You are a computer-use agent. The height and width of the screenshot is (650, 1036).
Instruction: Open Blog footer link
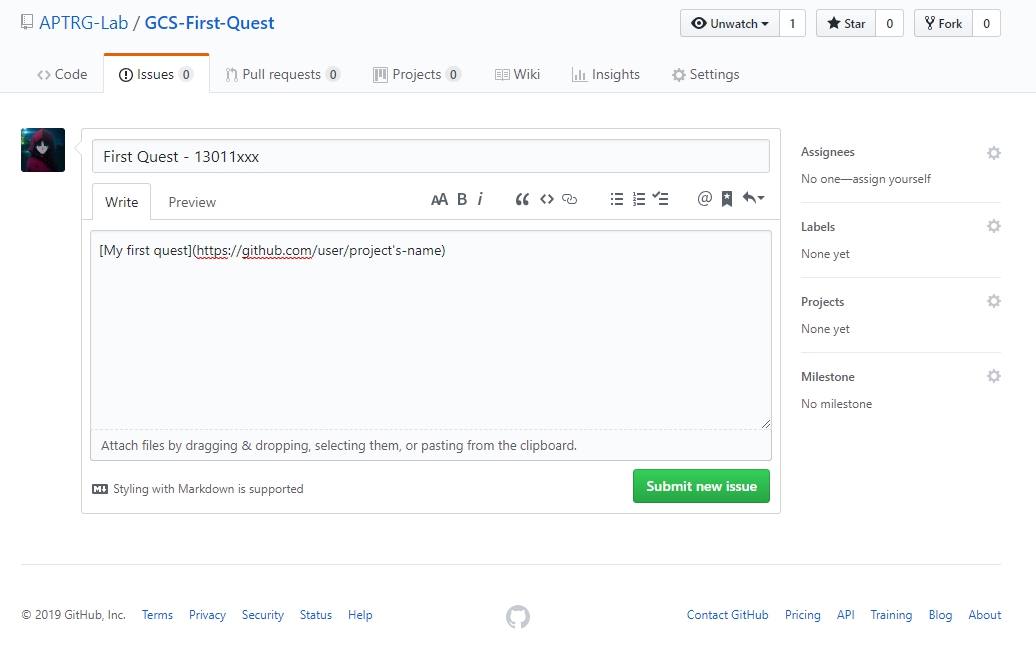click(x=940, y=615)
